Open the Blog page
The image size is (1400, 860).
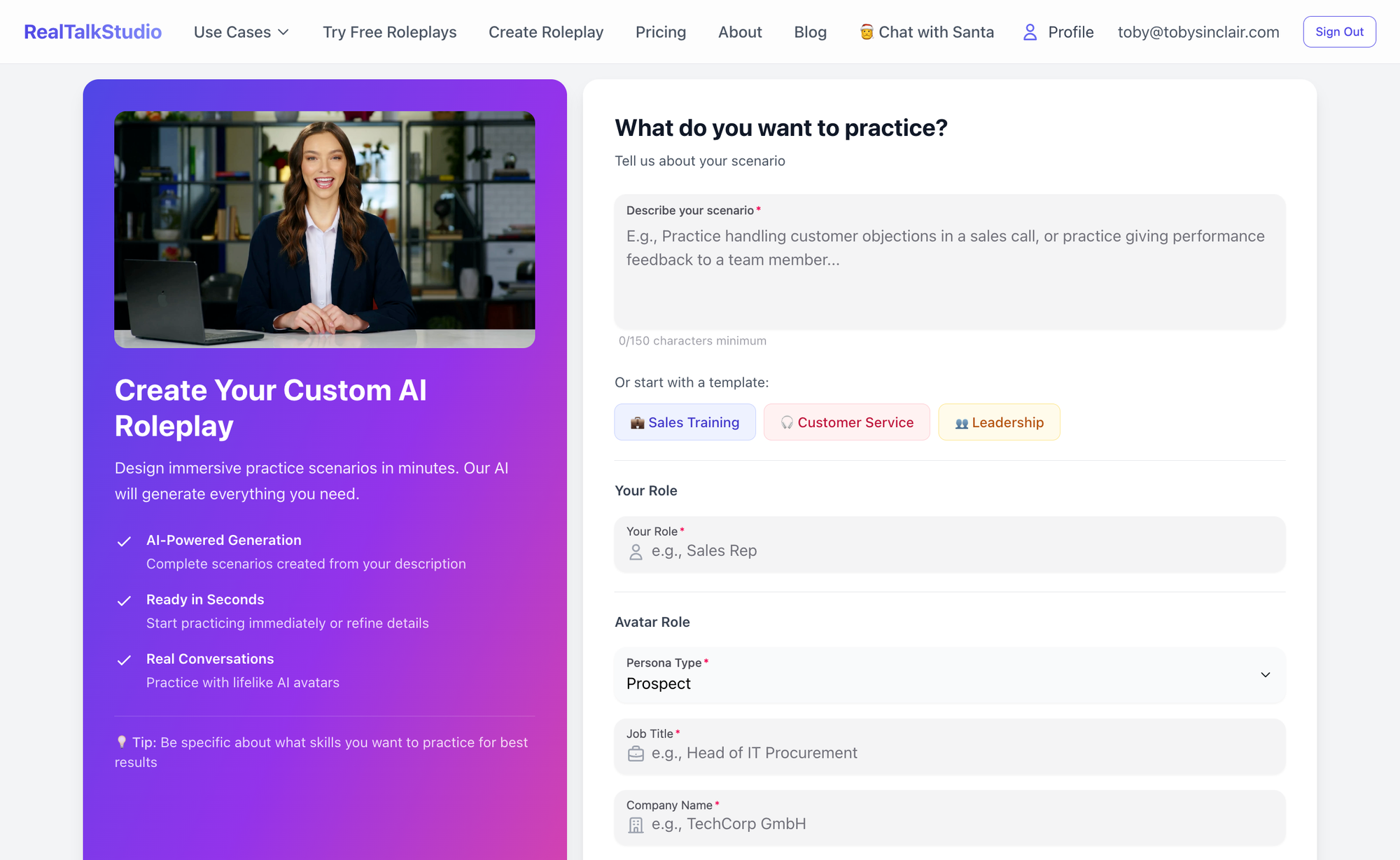[x=810, y=32]
